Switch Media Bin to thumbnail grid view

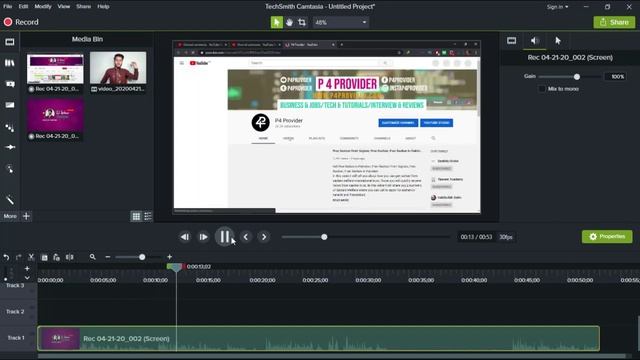136,216
